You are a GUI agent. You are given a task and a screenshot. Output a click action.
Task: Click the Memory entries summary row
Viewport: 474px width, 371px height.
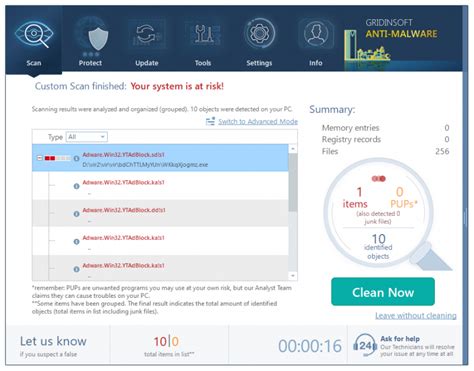click(385, 128)
